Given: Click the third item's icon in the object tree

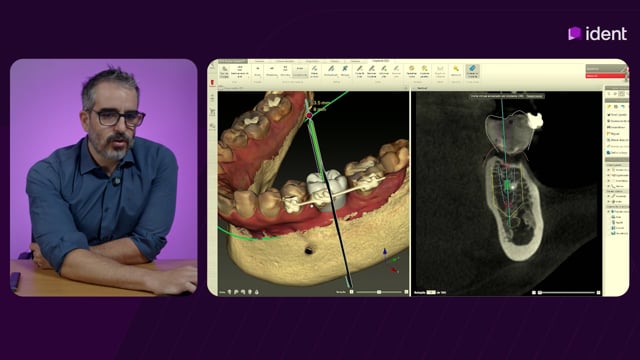Looking at the screenshot, I should (x=614, y=181).
